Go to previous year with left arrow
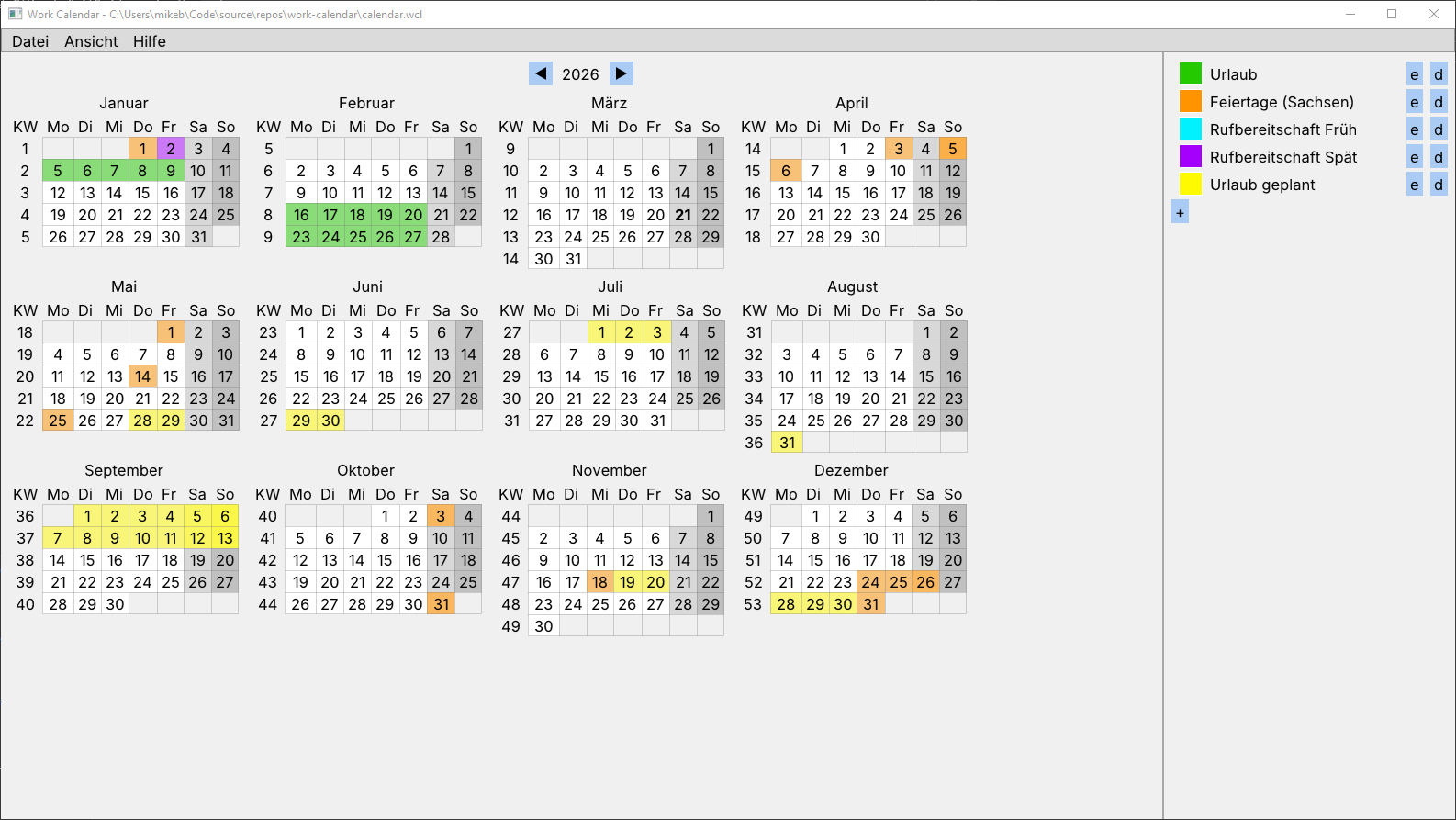 [x=541, y=73]
